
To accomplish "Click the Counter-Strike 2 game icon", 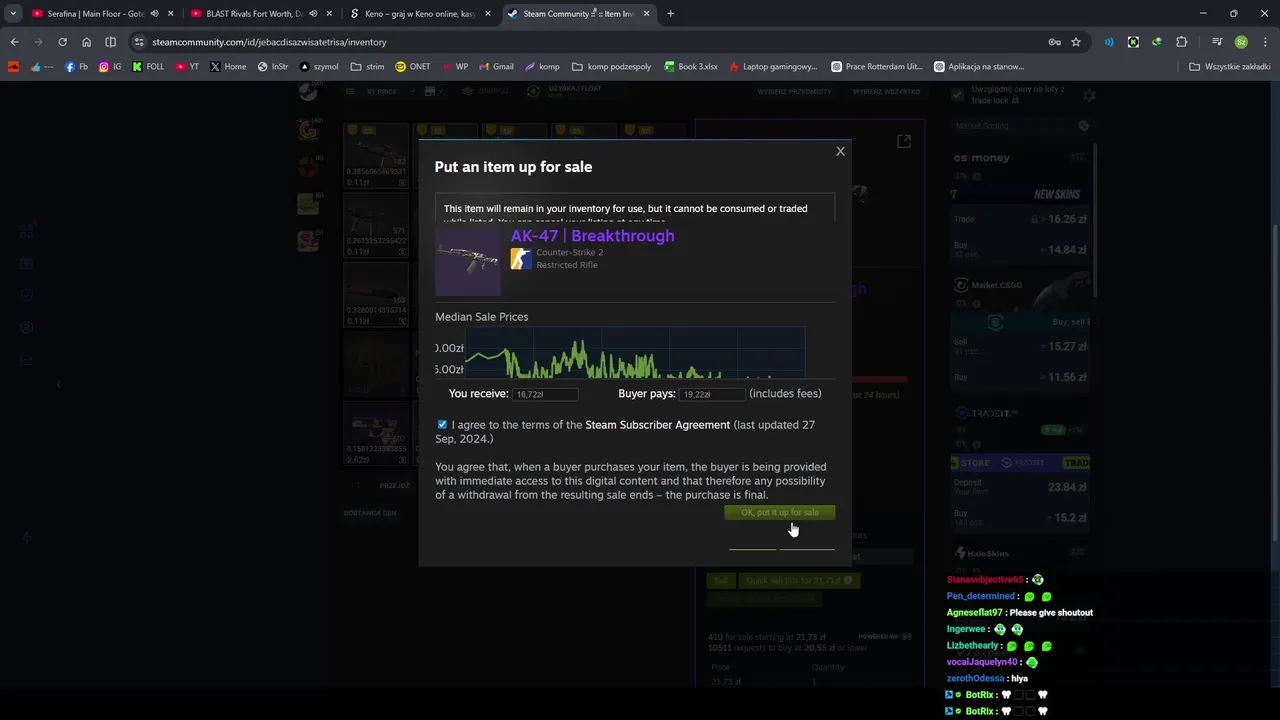I will (x=521, y=259).
